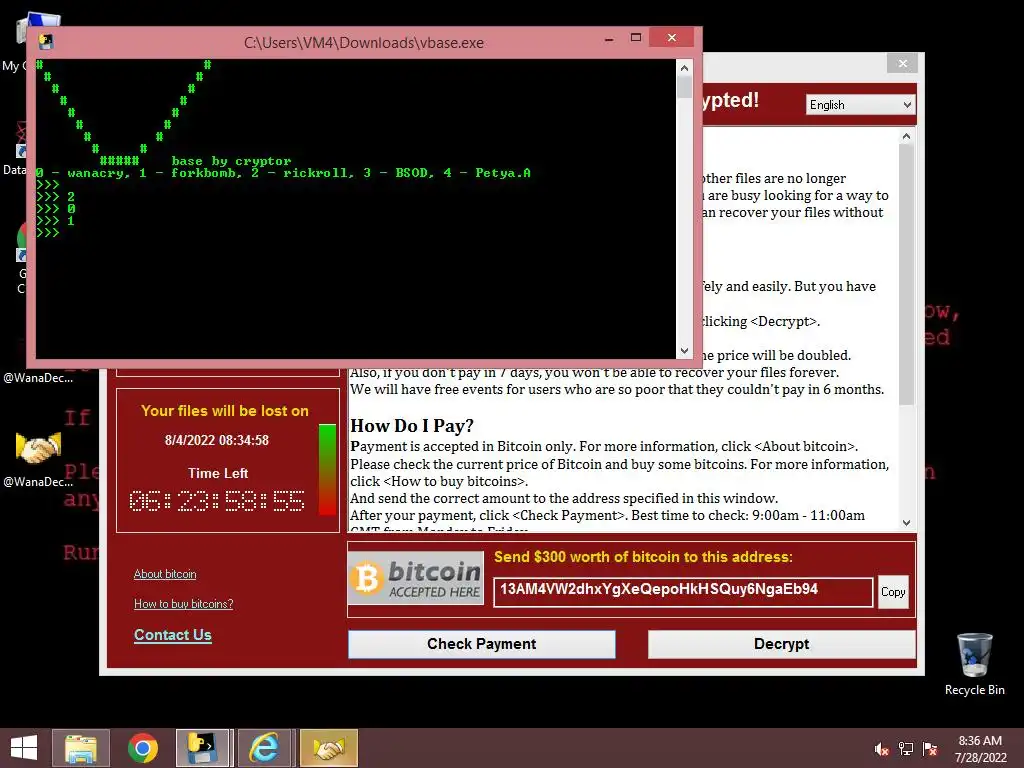The height and width of the screenshot is (768, 1024).
Task: Click the Decrypt button
Action: (x=781, y=644)
